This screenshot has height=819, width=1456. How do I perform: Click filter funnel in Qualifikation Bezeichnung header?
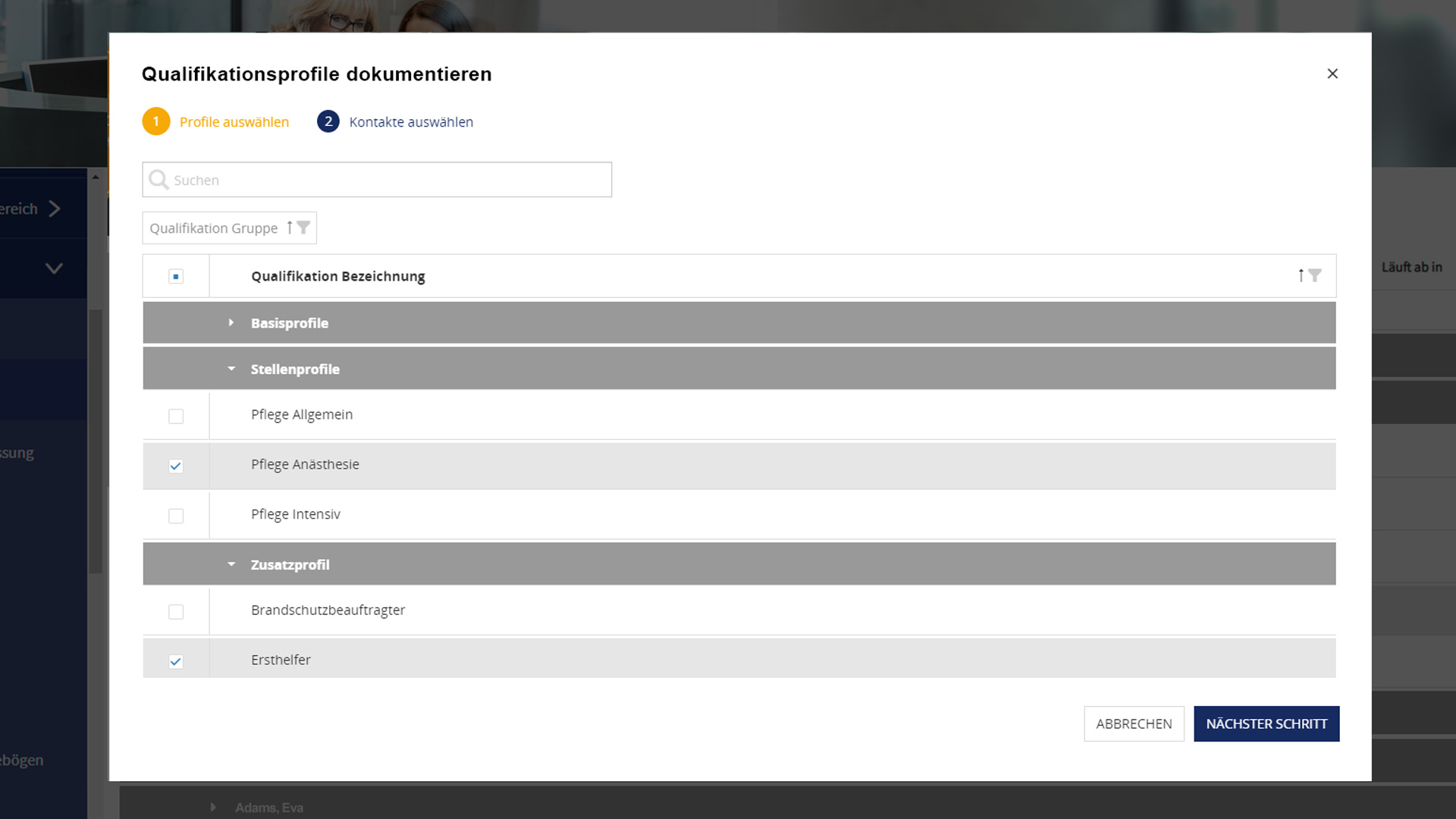coord(1315,275)
